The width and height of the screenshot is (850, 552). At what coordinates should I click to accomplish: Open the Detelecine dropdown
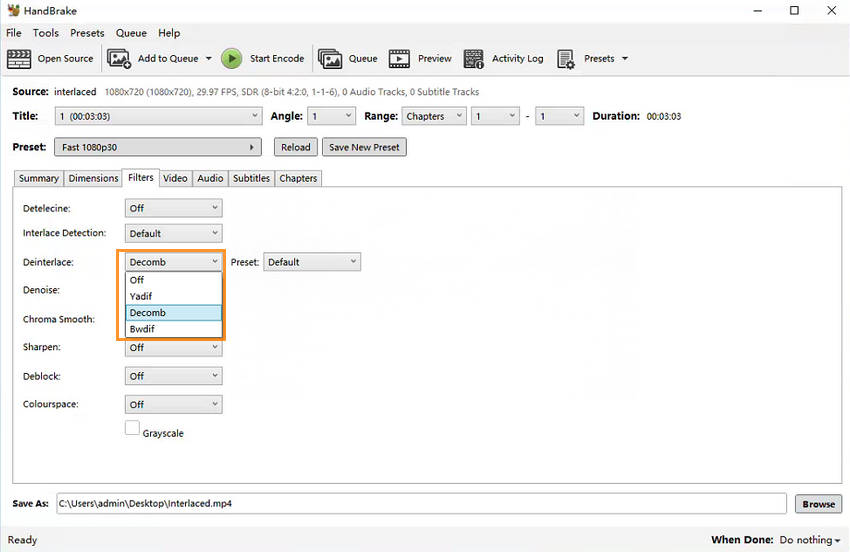coord(173,208)
